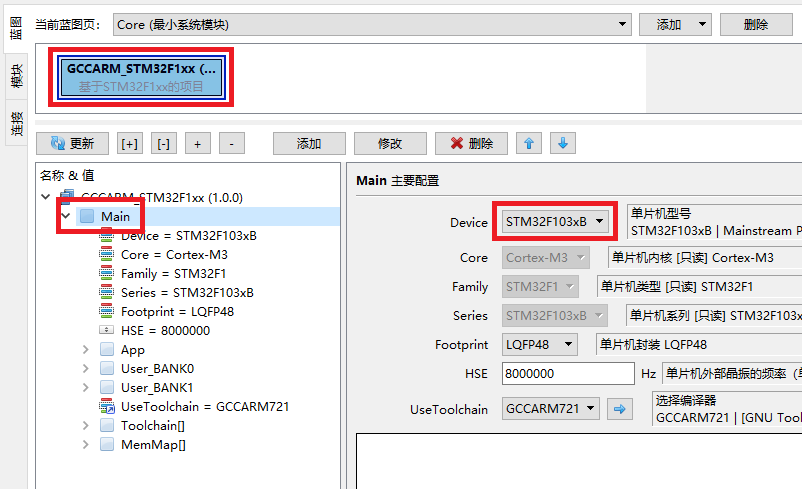Select Main node in tree
802x489 pixels.
[x=115, y=216]
